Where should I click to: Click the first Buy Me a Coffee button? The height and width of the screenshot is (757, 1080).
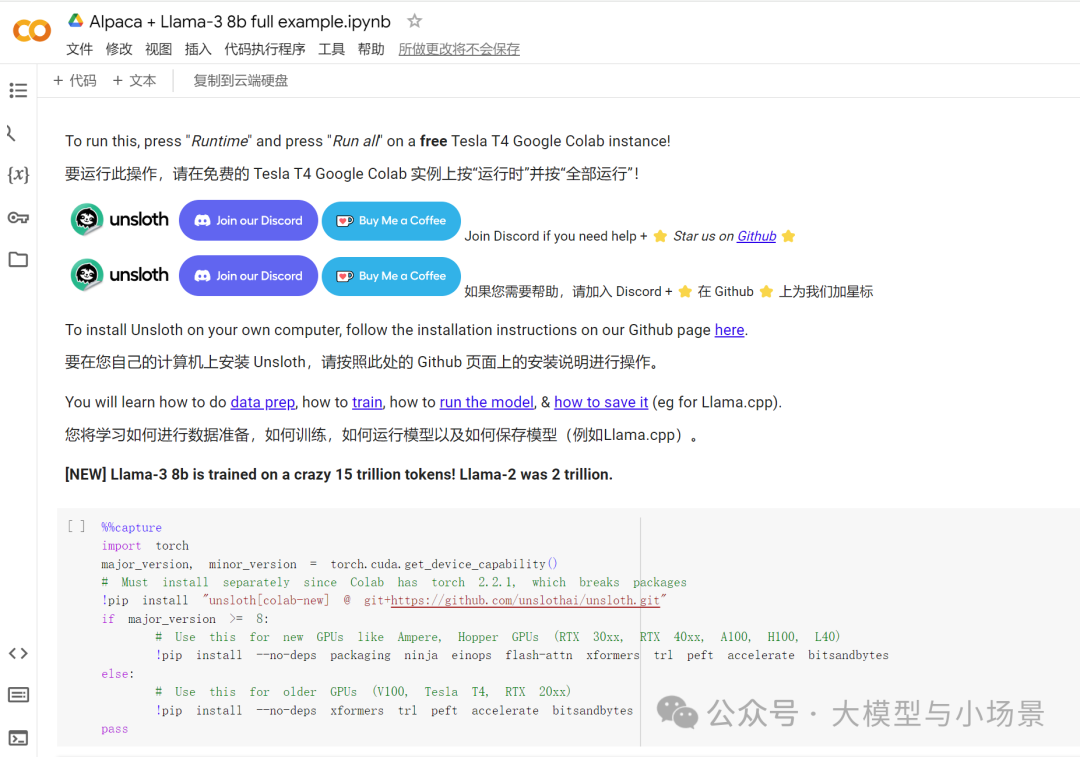pyautogui.click(x=391, y=221)
